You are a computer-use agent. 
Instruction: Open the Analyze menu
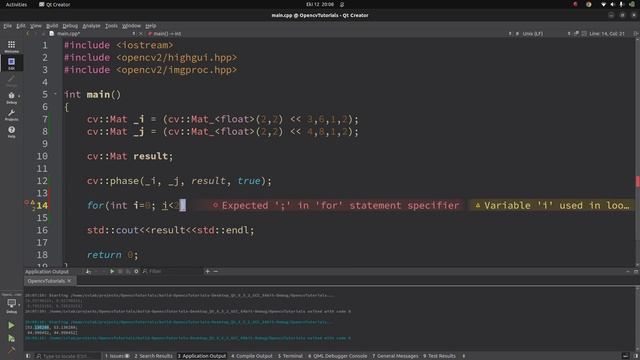[91, 26]
